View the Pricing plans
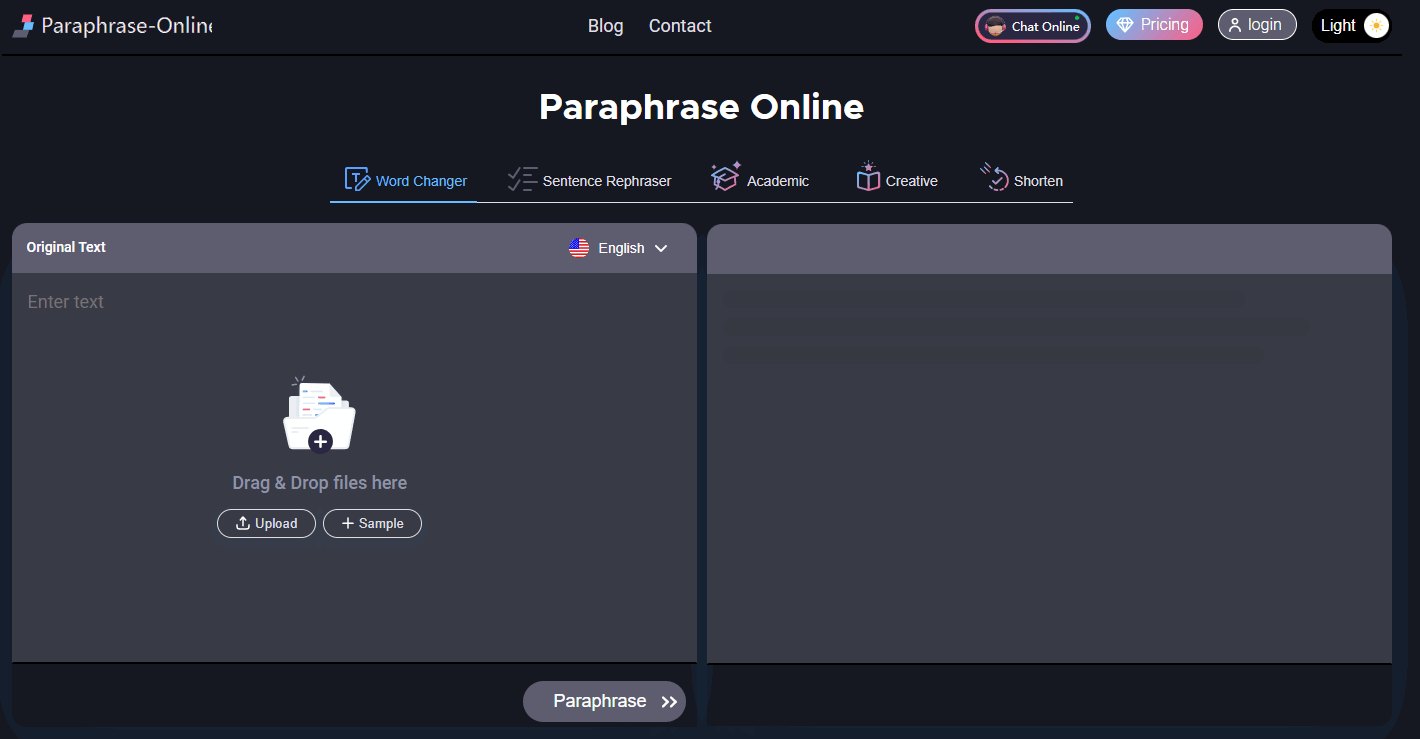Image resolution: width=1420 pixels, height=739 pixels. 1154,25
